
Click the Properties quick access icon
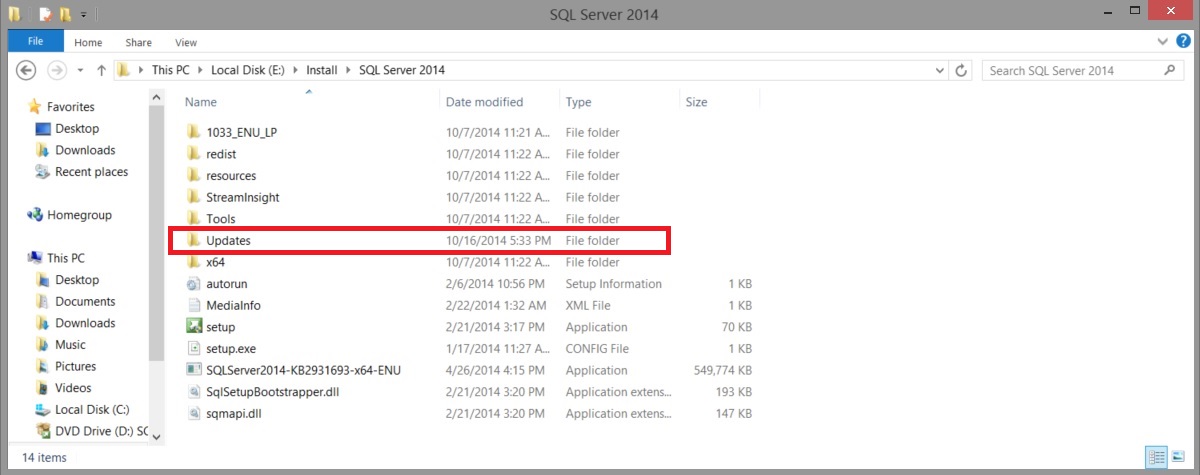point(45,15)
